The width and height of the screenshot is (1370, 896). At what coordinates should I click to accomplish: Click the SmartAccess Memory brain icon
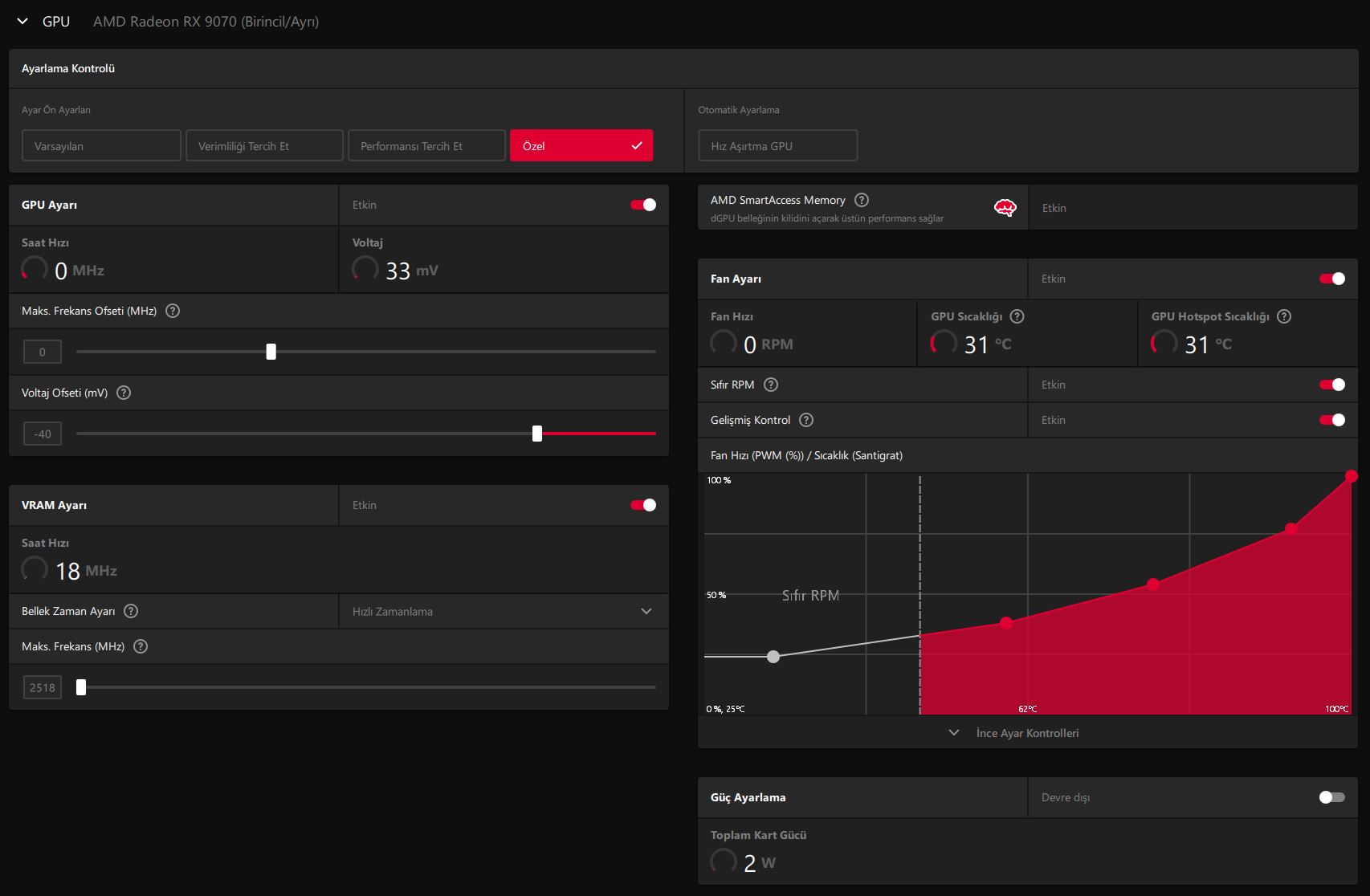click(1005, 208)
